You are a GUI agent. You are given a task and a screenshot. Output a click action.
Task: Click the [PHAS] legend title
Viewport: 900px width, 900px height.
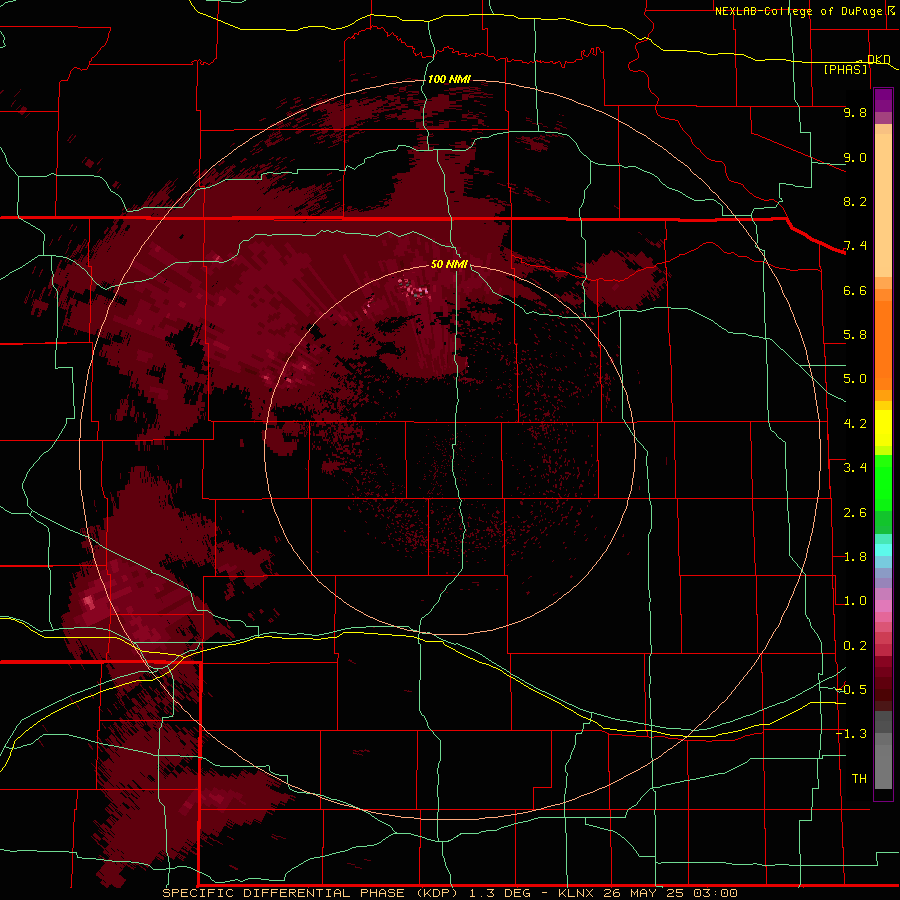tap(845, 69)
